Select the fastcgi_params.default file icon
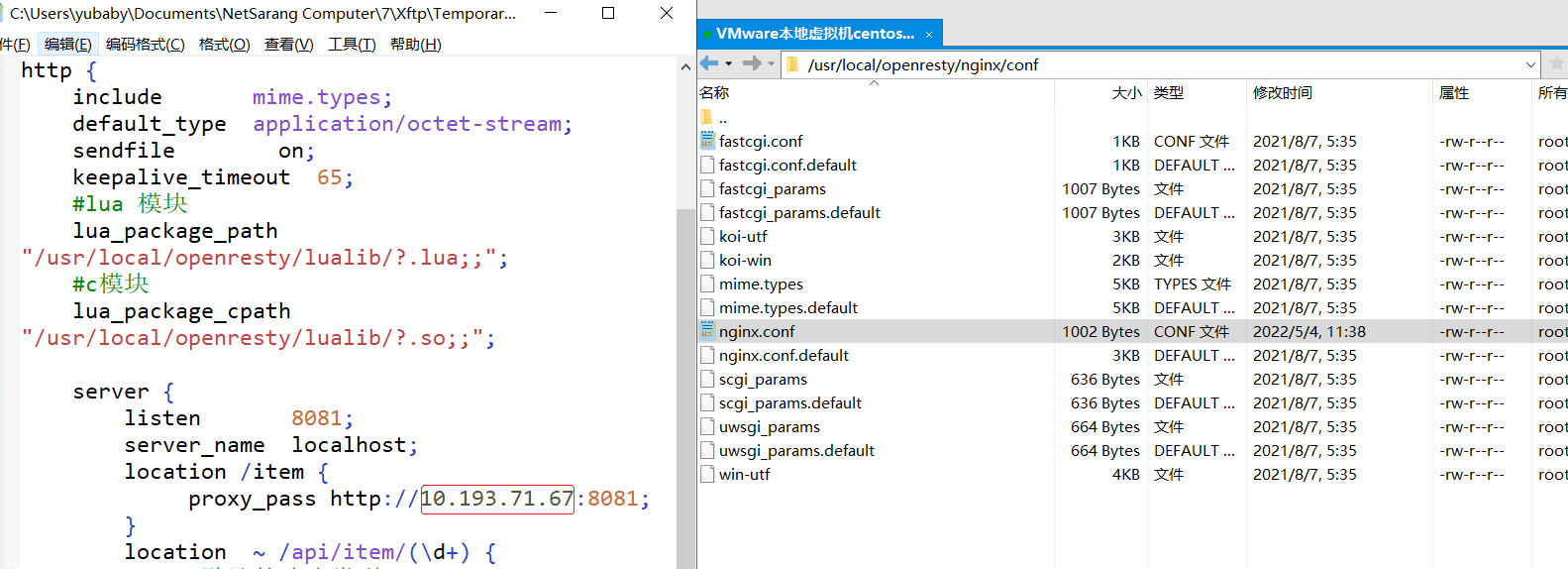This screenshot has width=1568, height=569. (x=707, y=212)
